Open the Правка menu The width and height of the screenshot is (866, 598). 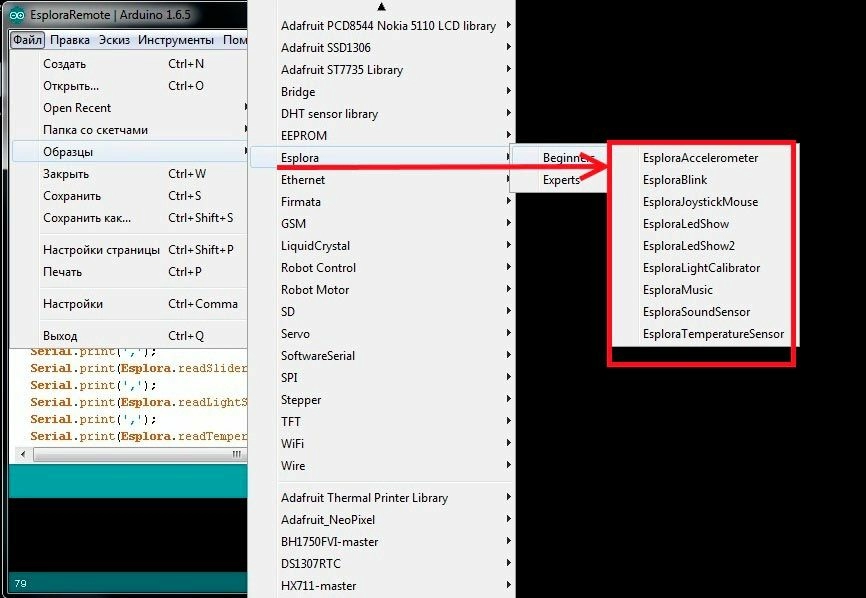(70, 40)
